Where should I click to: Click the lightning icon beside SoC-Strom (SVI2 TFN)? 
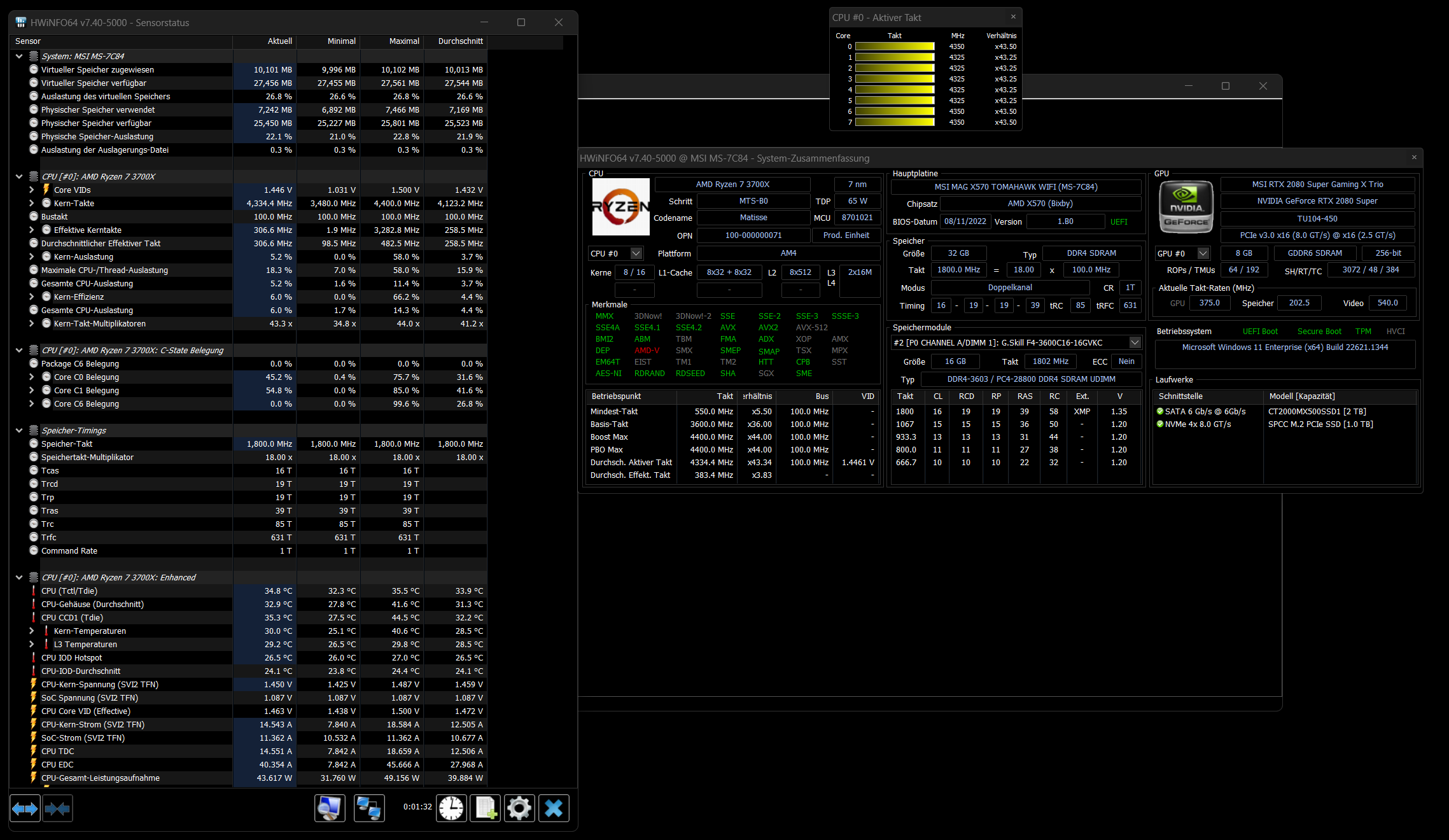click(34, 738)
